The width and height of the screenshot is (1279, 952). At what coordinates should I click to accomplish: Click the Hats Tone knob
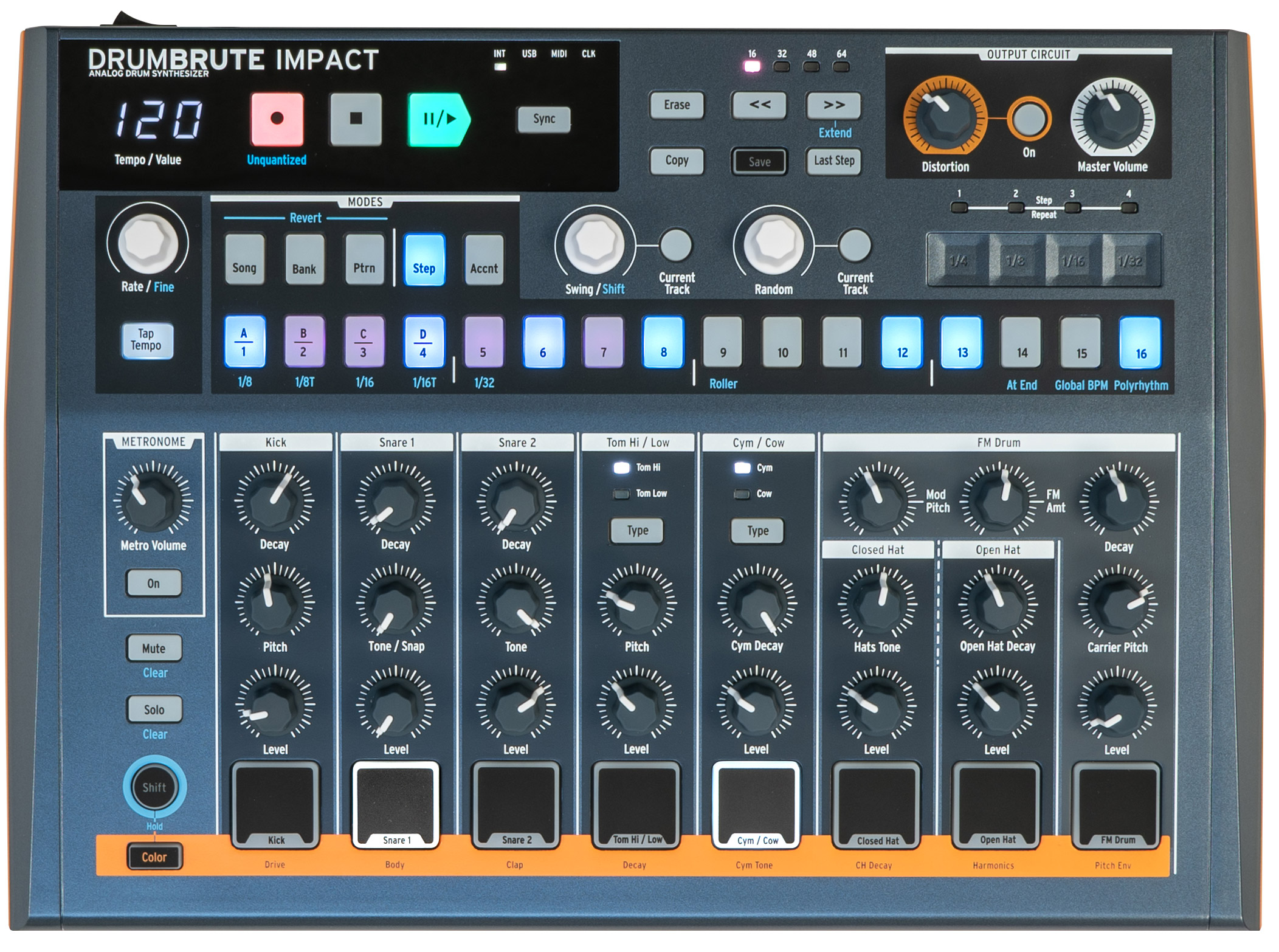pos(877,603)
